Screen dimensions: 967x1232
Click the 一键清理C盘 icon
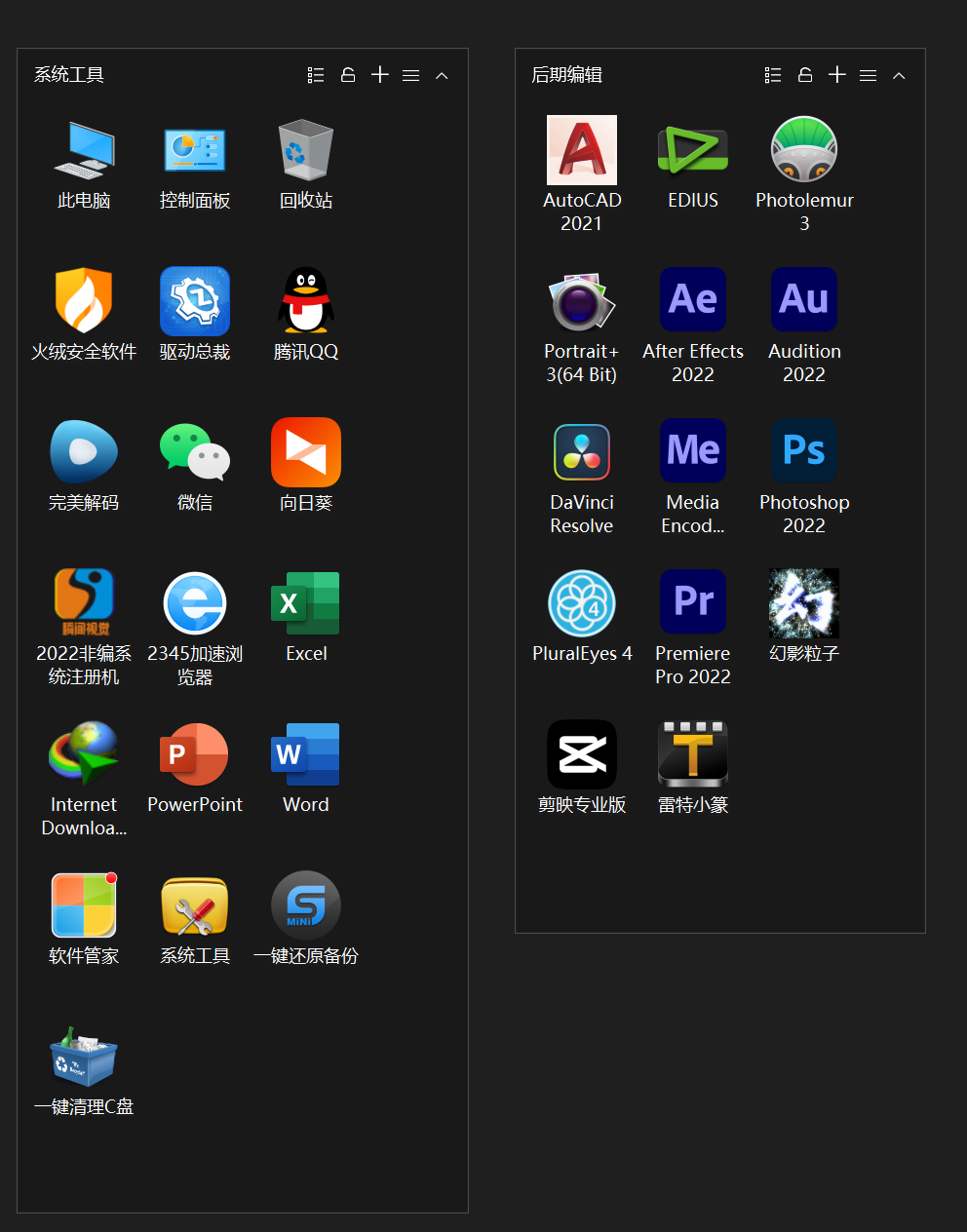(84, 1057)
